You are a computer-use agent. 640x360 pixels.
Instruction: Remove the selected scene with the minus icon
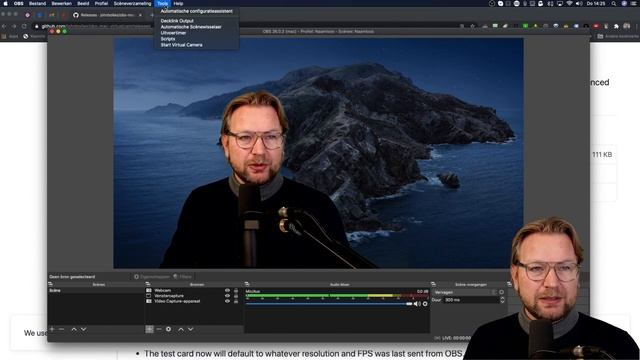pyautogui.click(x=62, y=329)
